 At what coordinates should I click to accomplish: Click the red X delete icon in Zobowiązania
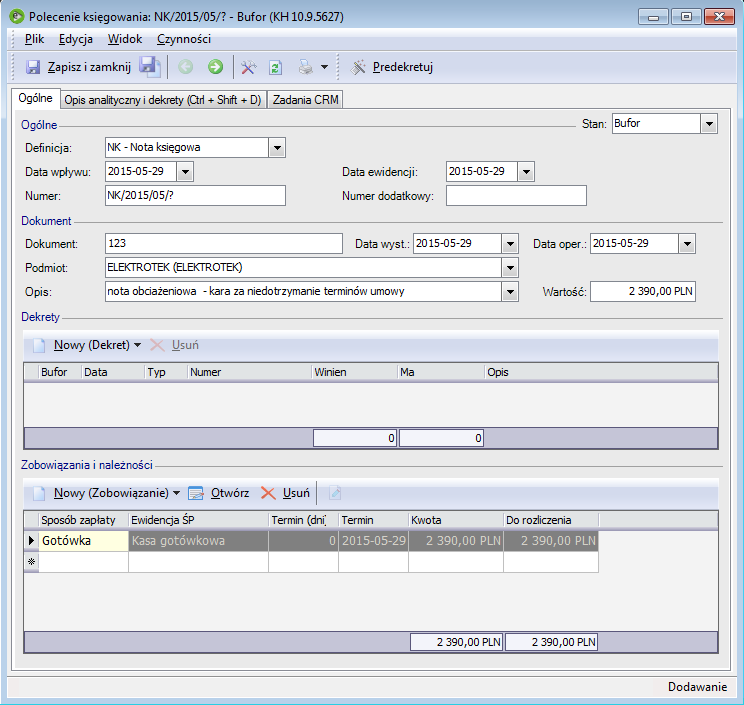[268, 493]
